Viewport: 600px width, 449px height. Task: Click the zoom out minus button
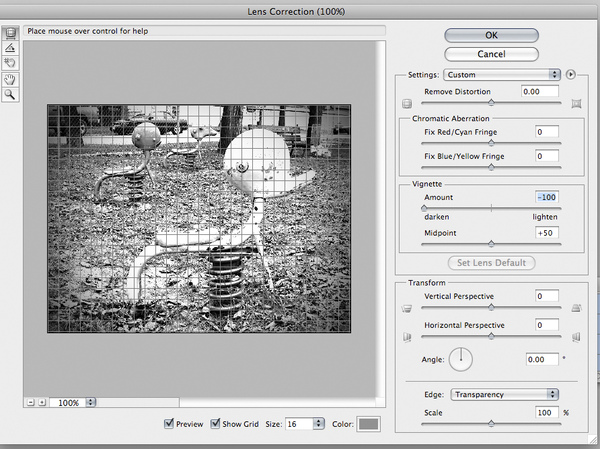pyautogui.click(x=31, y=402)
